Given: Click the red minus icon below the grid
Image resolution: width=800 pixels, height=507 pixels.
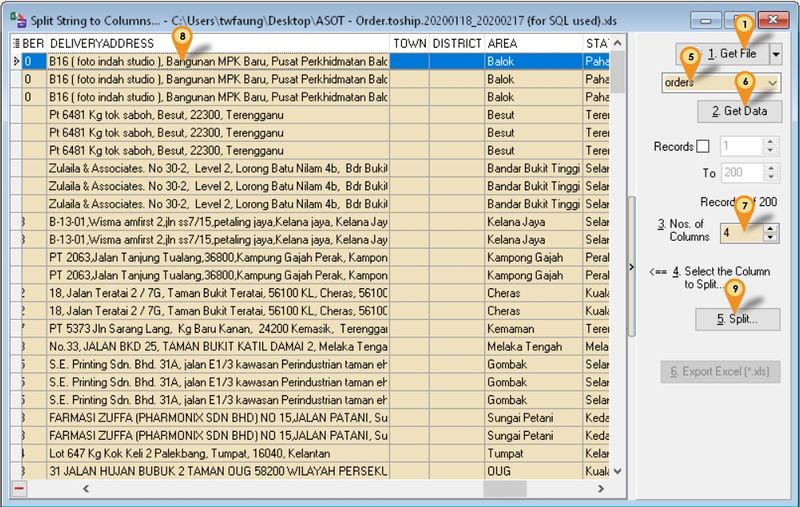Looking at the screenshot, I should point(19,489).
